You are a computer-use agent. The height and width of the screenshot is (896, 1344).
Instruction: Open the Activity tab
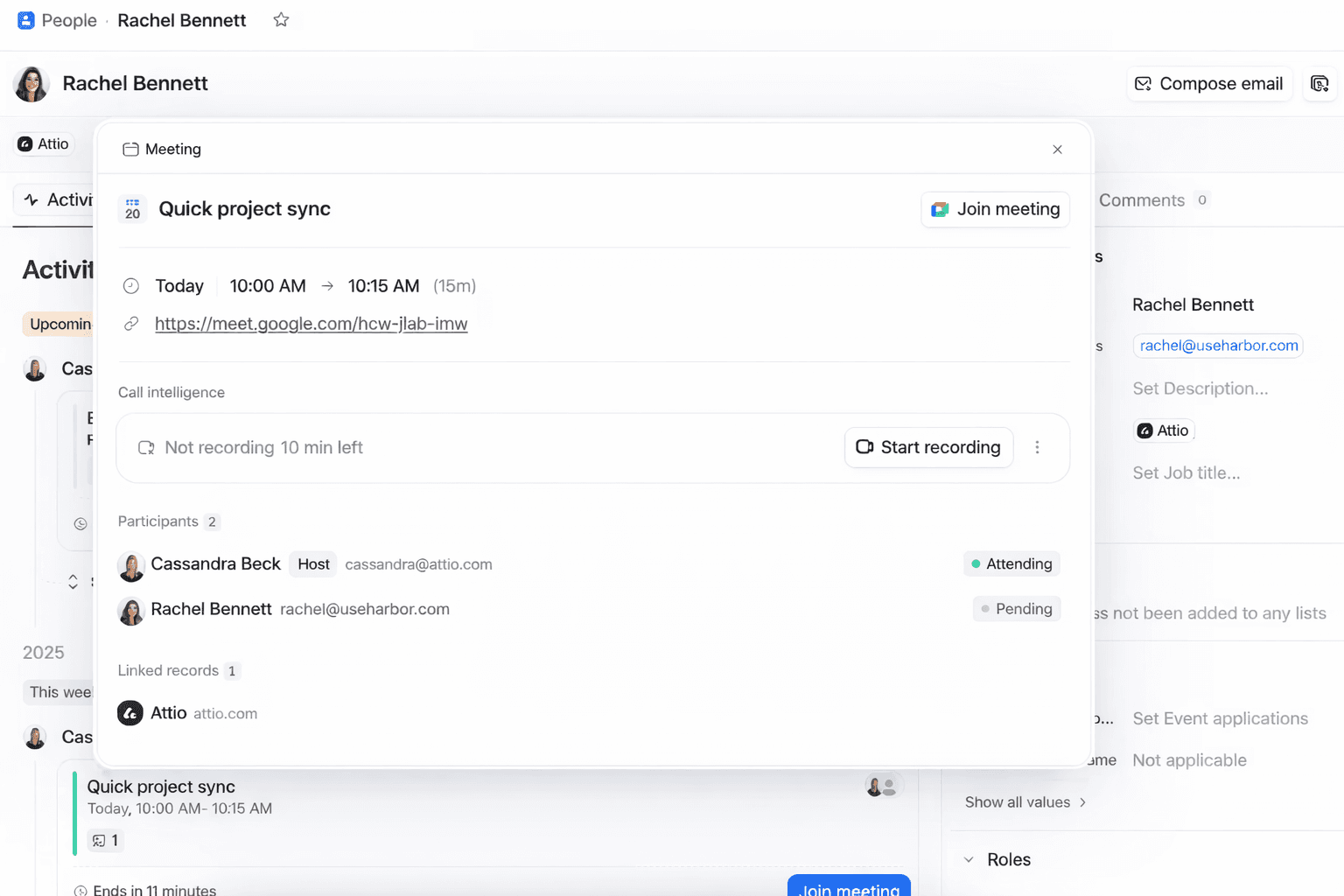[x=61, y=199]
